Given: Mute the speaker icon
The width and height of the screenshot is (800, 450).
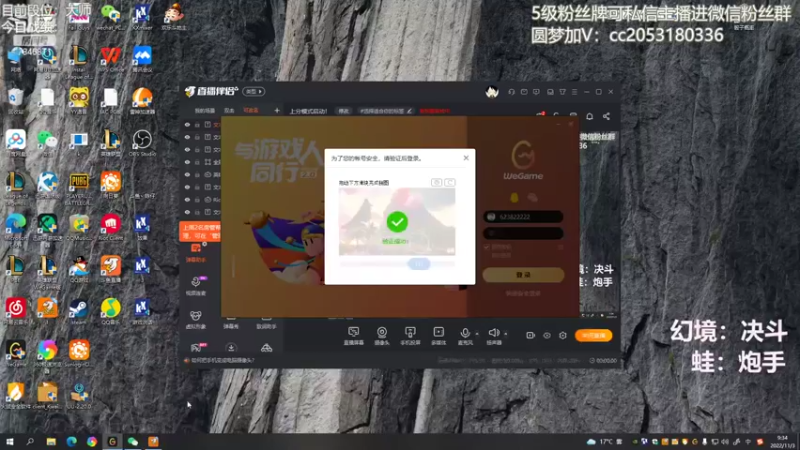Looking at the screenshot, I should (493, 333).
